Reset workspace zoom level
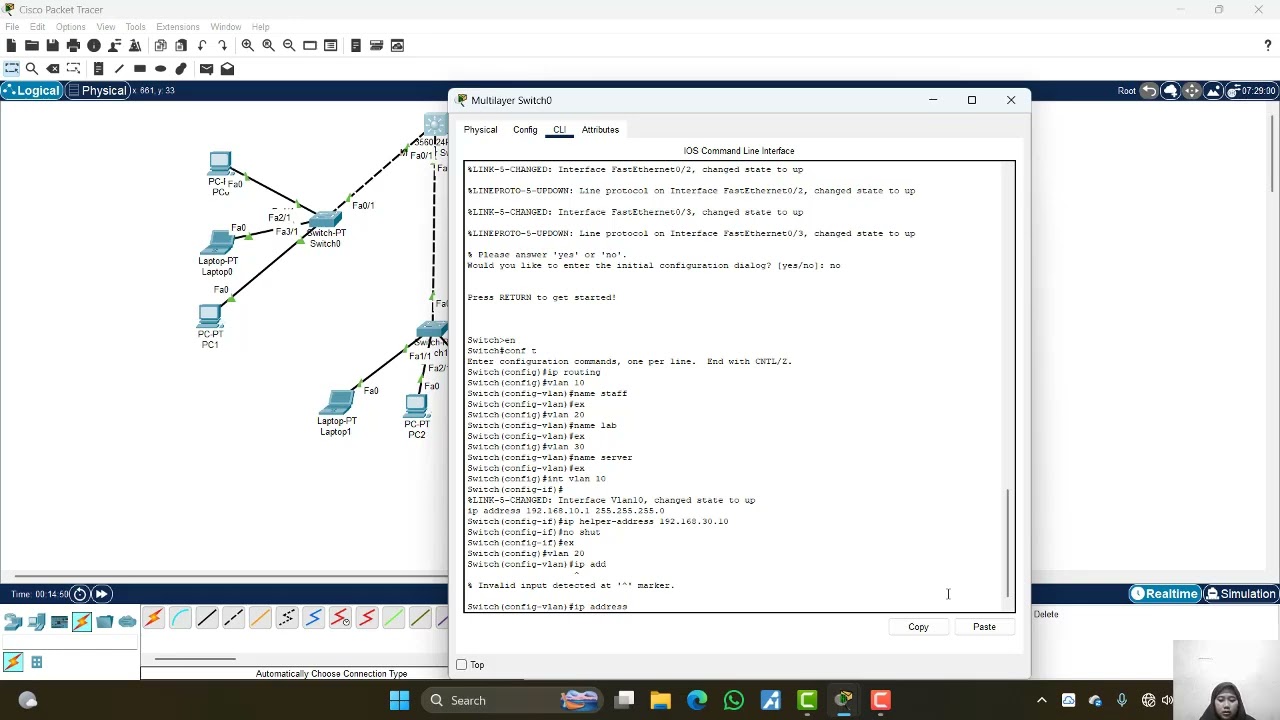Screen dimensions: 1280x720 pos(268,45)
